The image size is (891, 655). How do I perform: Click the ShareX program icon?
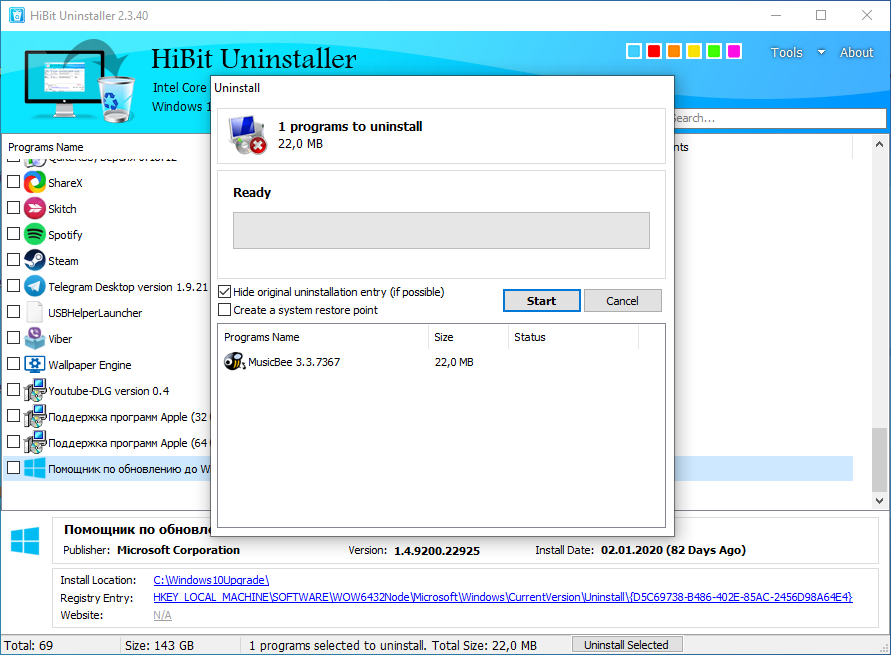pos(35,182)
